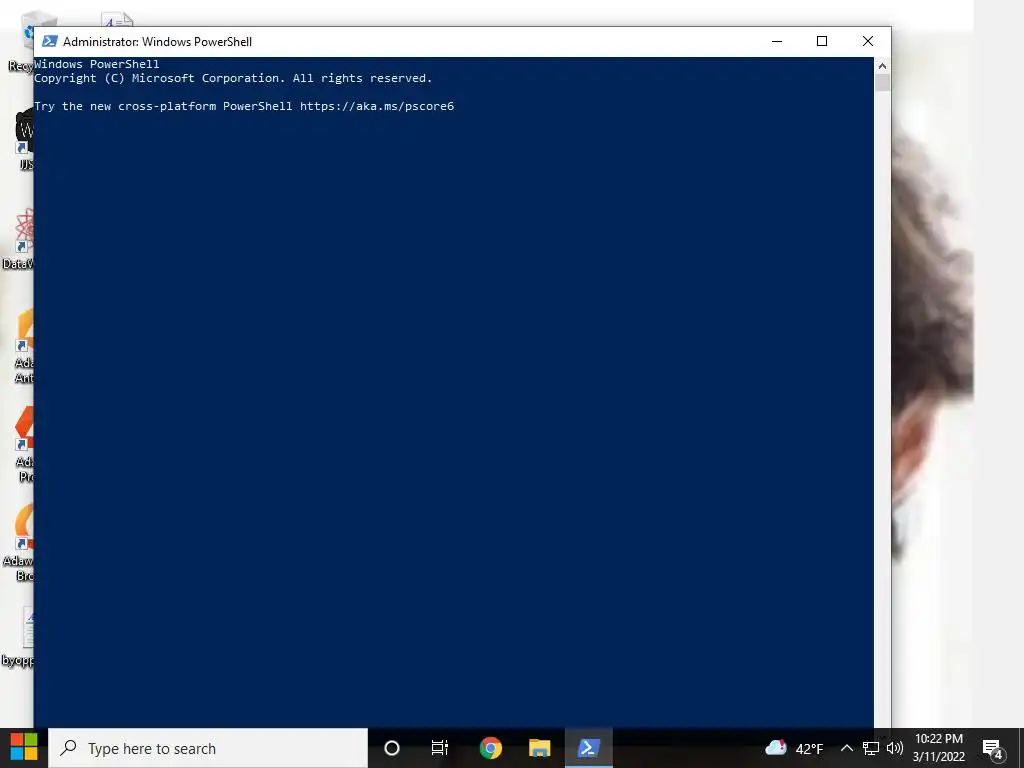Click the 3/11/2022 date in the taskbar
The image size is (1024, 768).
(938, 757)
